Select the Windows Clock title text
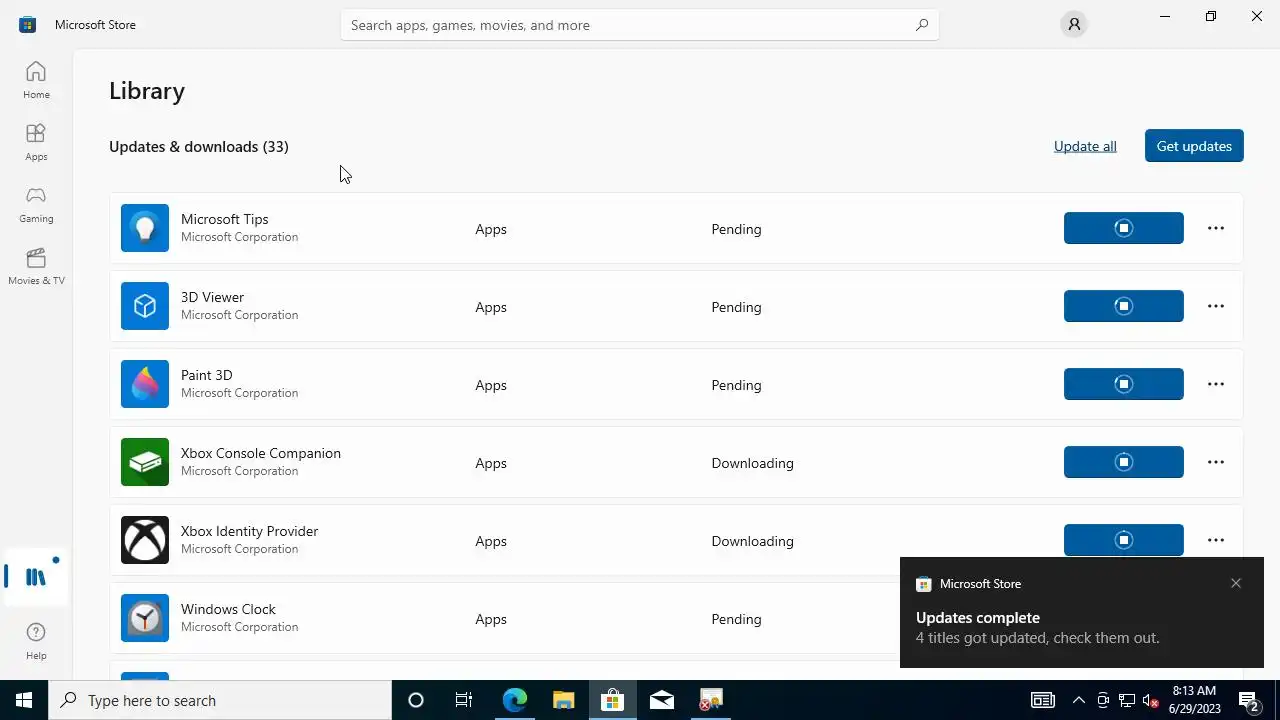The image size is (1280, 720). tap(228, 609)
